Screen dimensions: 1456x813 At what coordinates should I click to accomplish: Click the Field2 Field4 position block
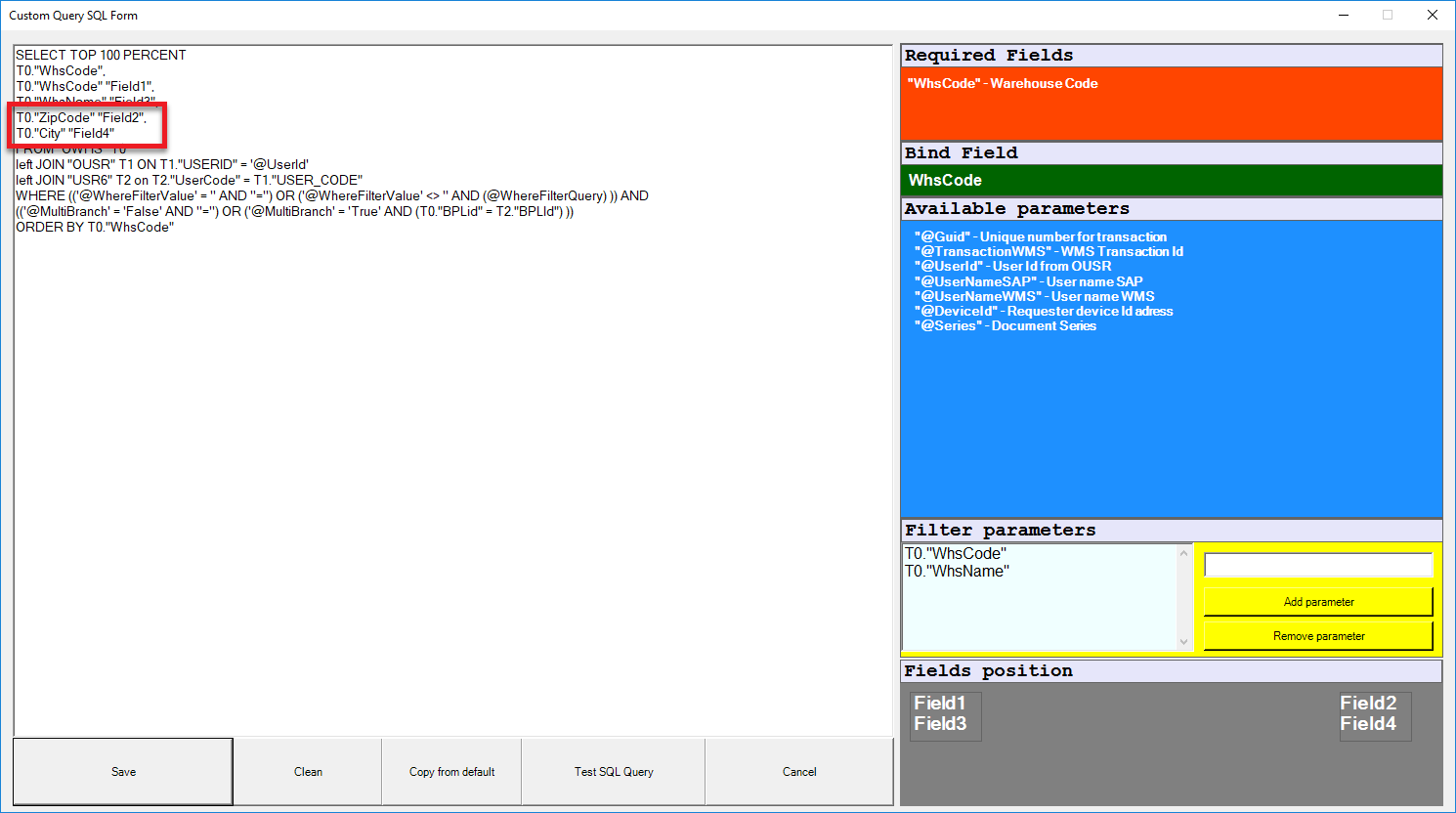(x=1374, y=714)
